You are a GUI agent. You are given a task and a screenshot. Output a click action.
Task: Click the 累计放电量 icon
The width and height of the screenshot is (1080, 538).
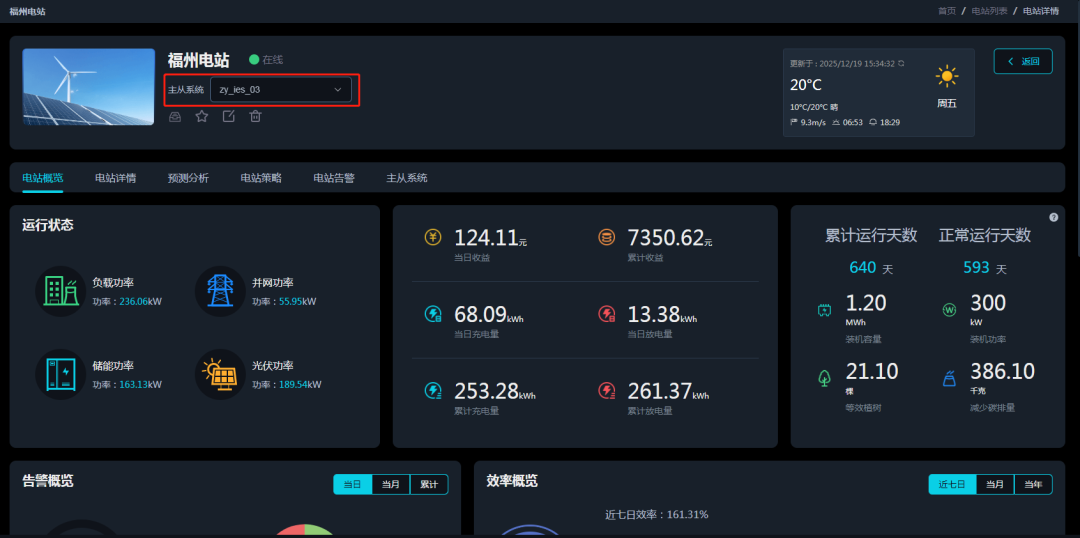pos(606,391)
